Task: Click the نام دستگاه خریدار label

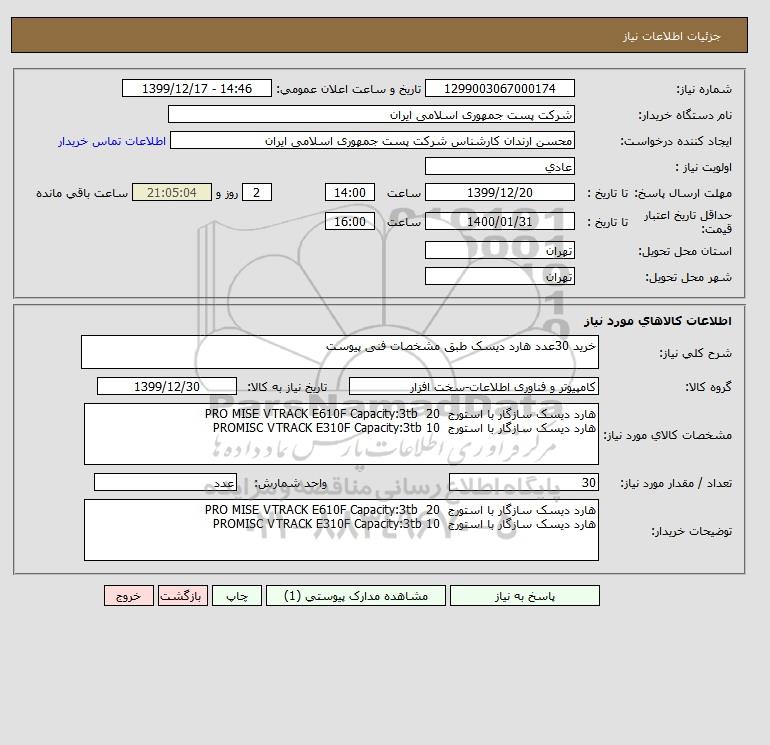Action: coord(685,115)
